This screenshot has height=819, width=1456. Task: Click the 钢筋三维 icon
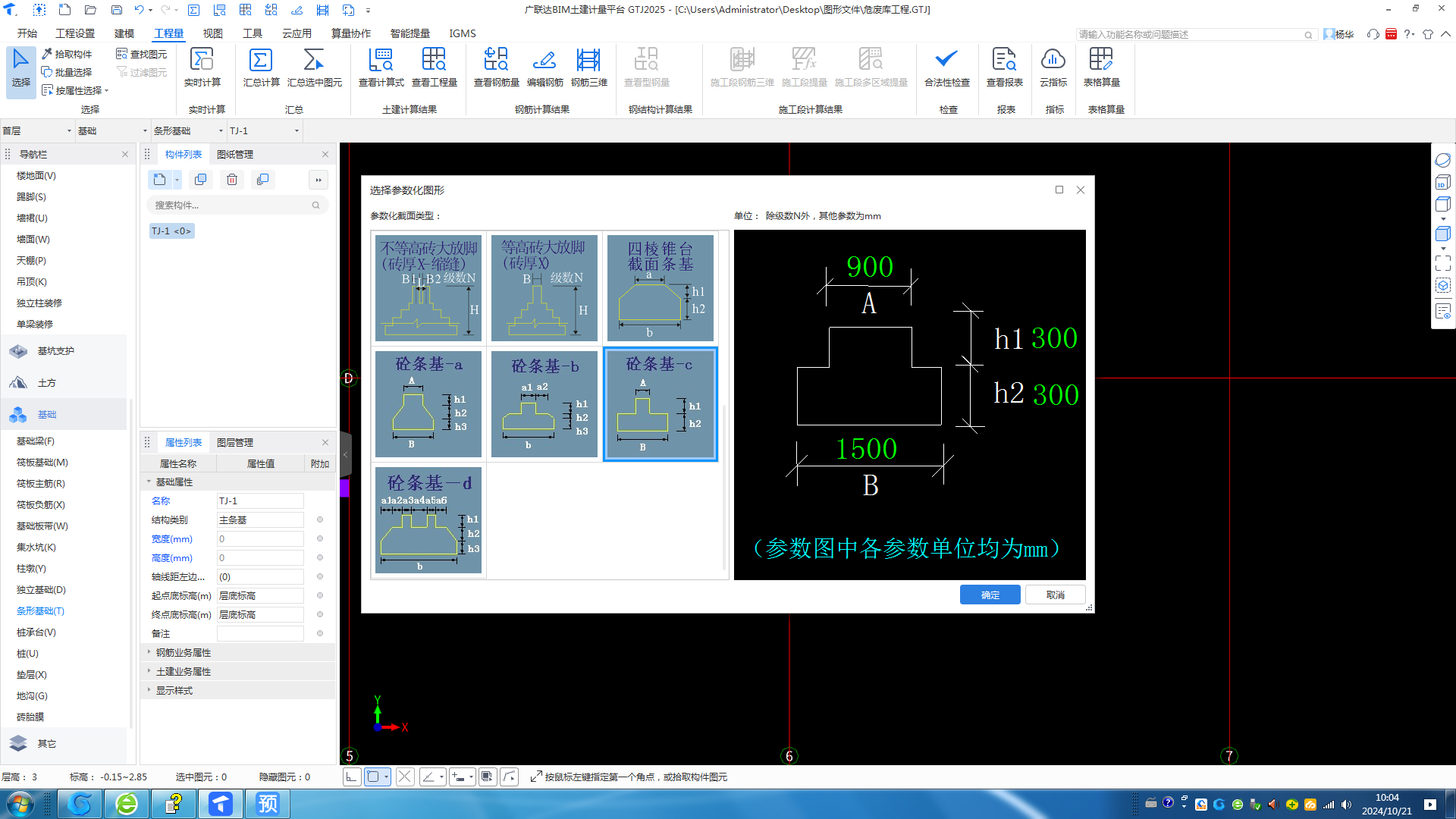pos(588,60)
